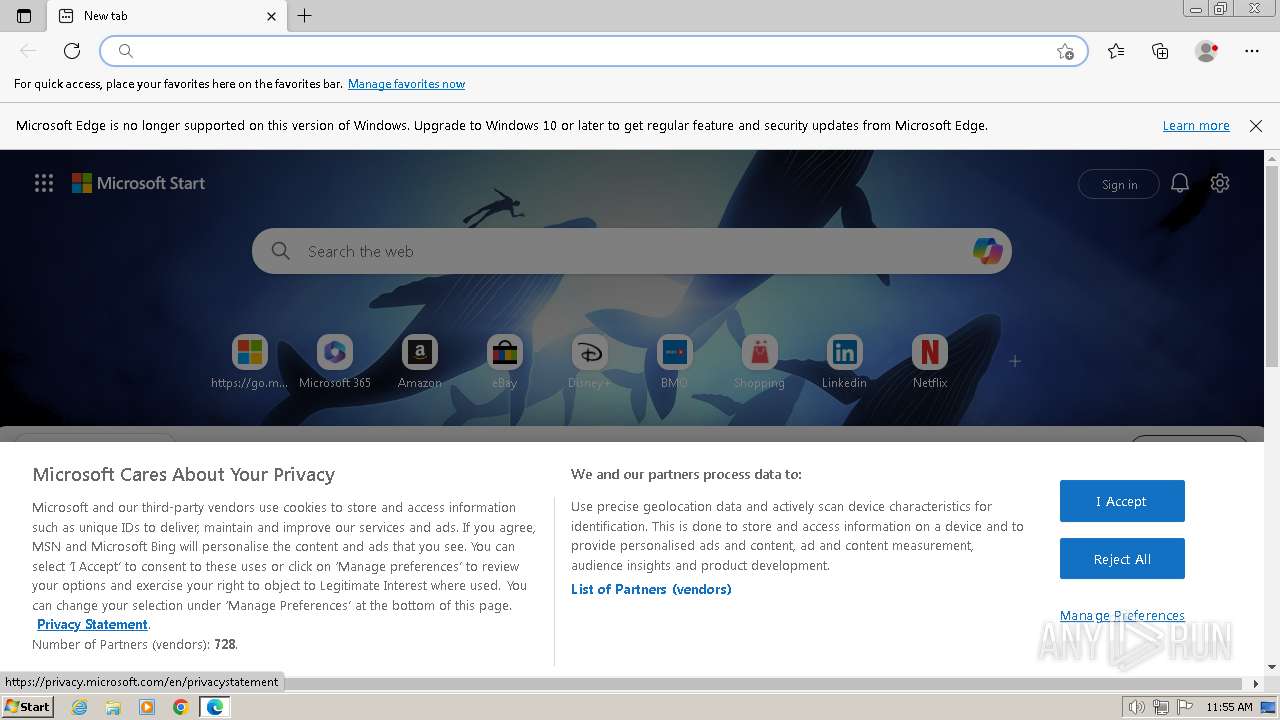The image size is (1280, 720).
Task: Open the Microsoft 365 quick link
Action: click(335, 362)
